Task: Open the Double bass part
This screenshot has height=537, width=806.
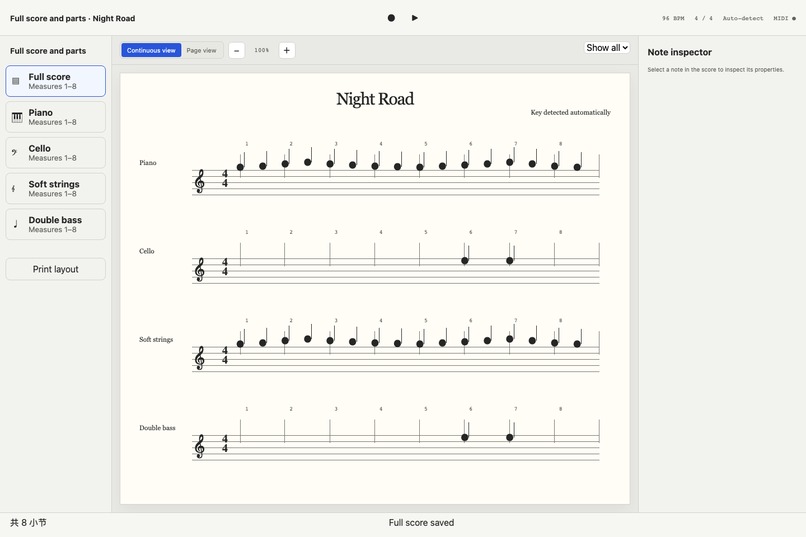Action: 56,224
